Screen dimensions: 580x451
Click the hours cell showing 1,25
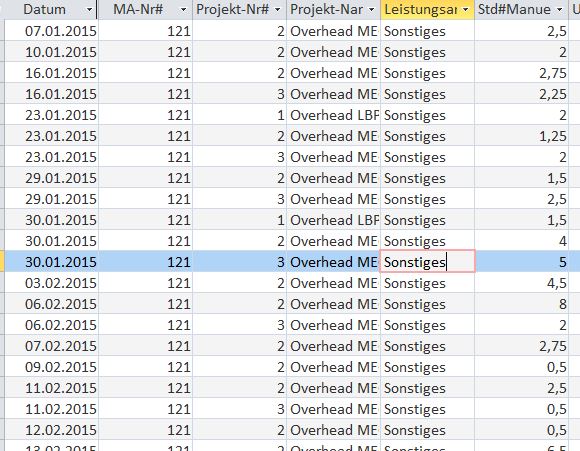coord(522,136)
